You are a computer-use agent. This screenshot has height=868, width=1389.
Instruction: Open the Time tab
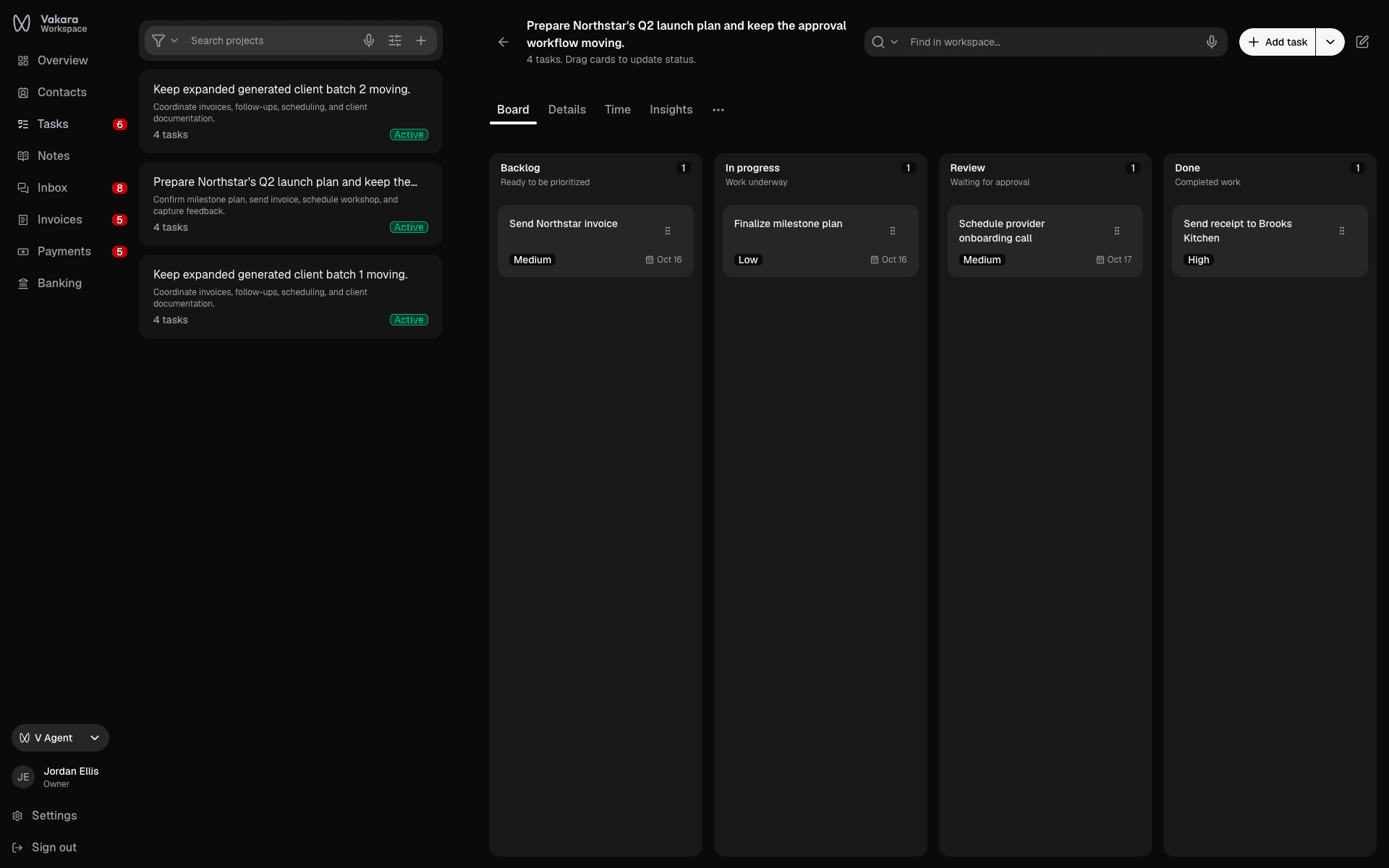(x=618, y=110)
